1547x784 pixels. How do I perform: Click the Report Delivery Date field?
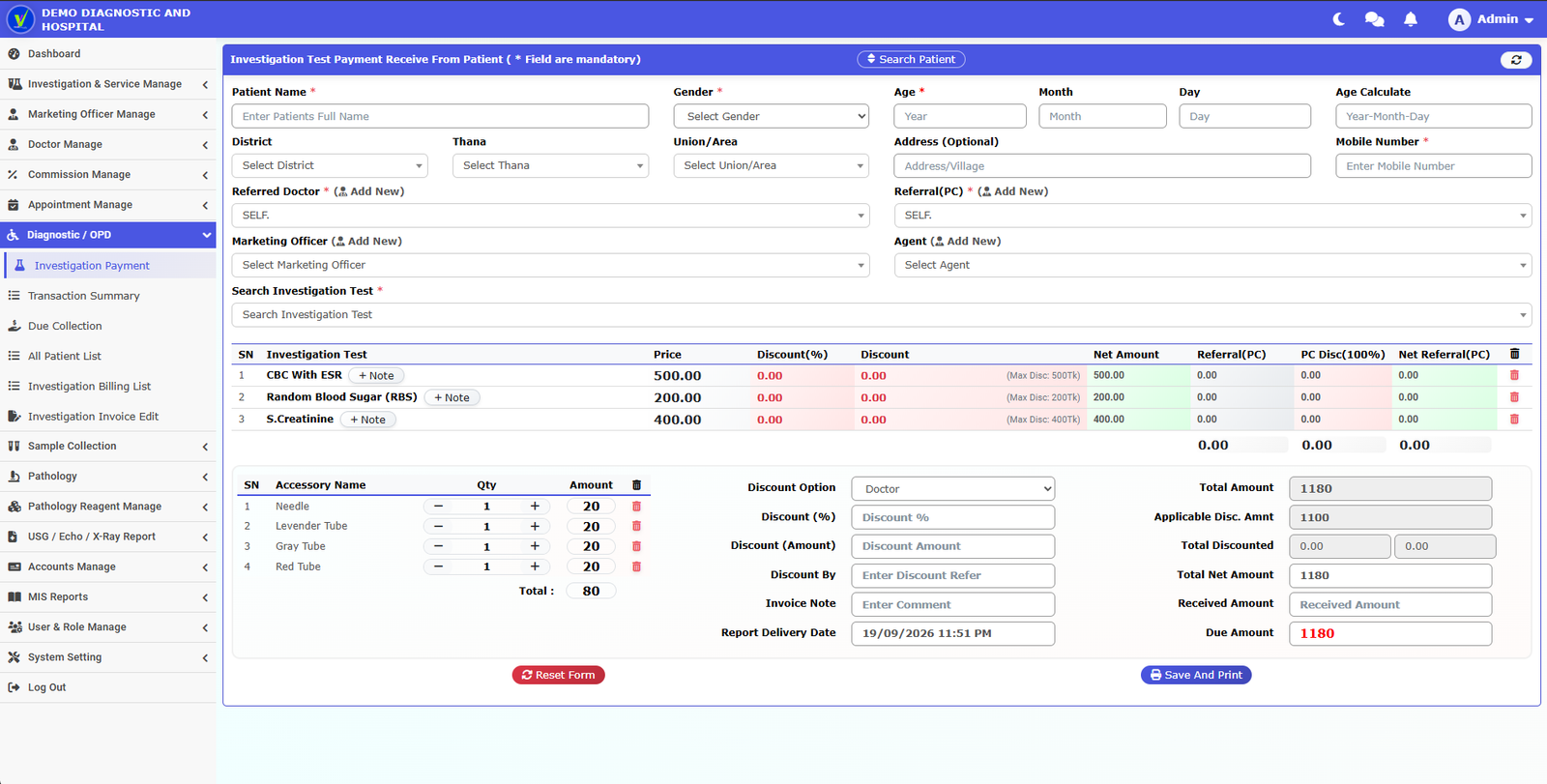(x=953, y=634)
